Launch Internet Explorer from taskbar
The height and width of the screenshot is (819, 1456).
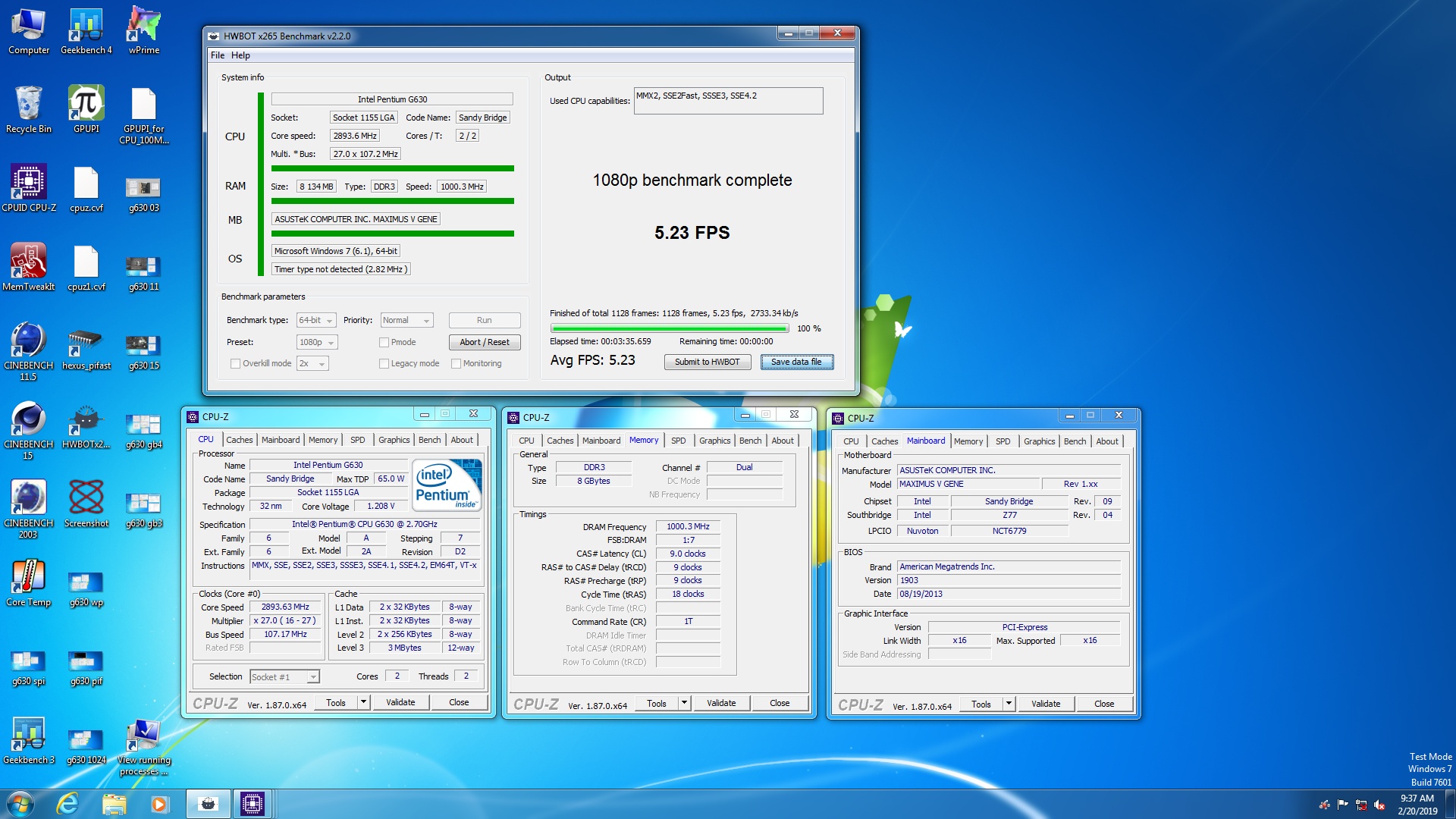coord(68,804)
